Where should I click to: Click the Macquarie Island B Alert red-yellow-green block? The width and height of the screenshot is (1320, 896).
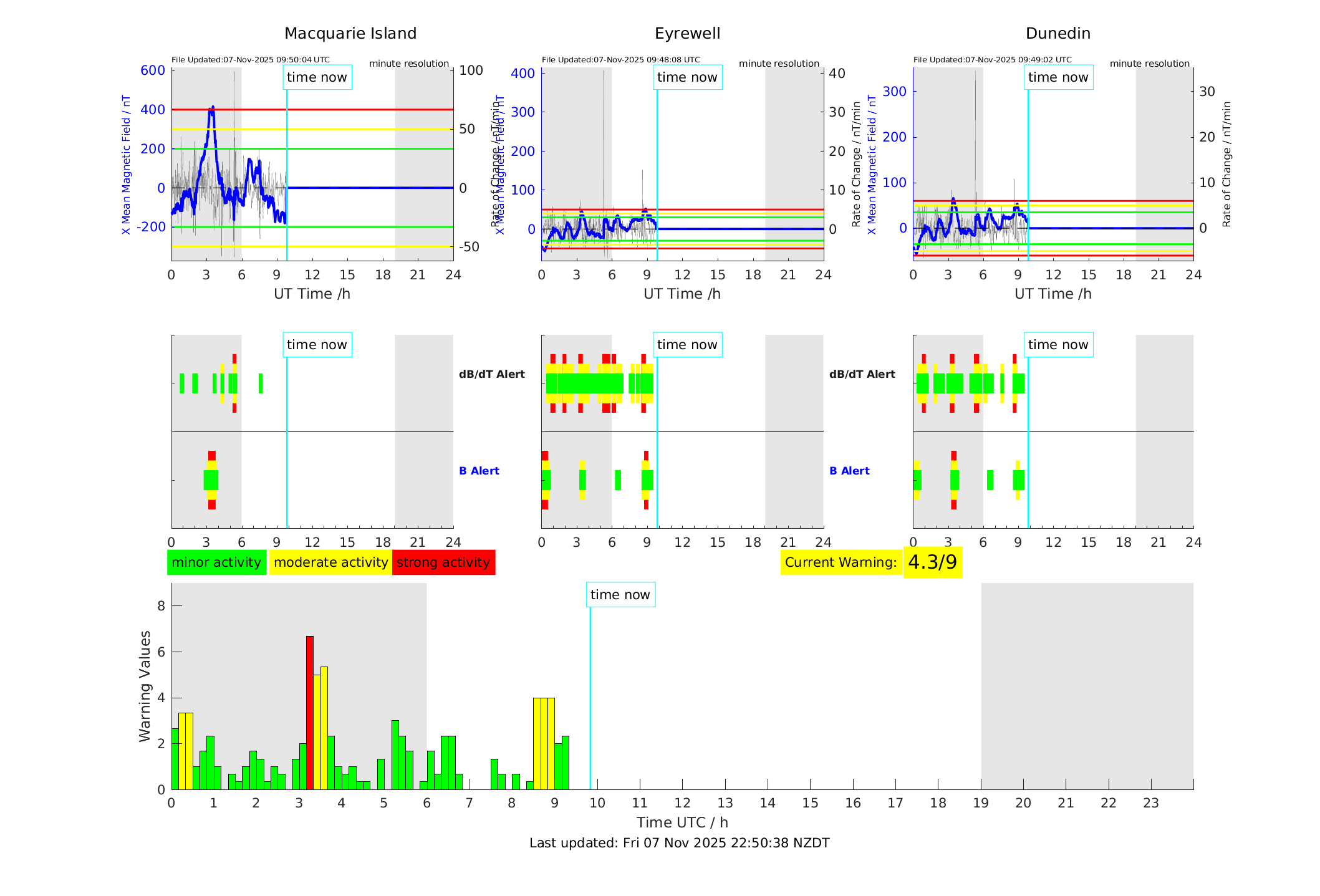211,480
